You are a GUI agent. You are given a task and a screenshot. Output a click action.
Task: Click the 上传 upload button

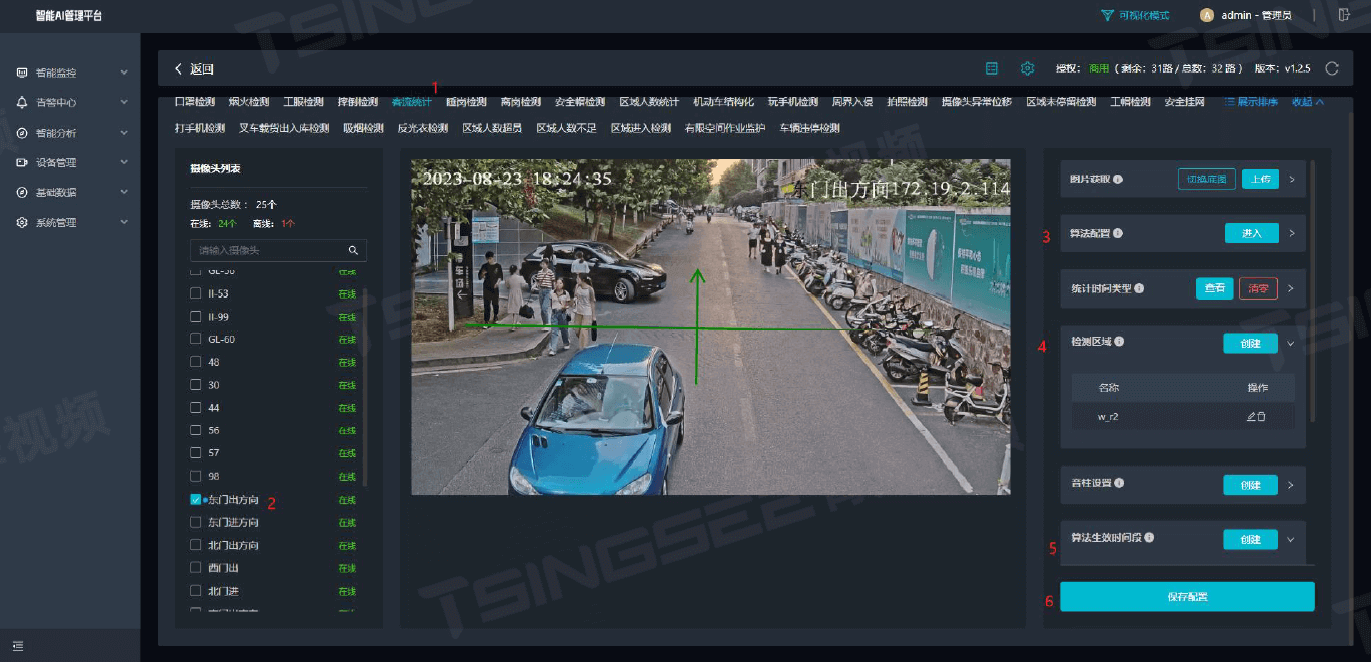pyautogui.click(x=1260, y=180)
